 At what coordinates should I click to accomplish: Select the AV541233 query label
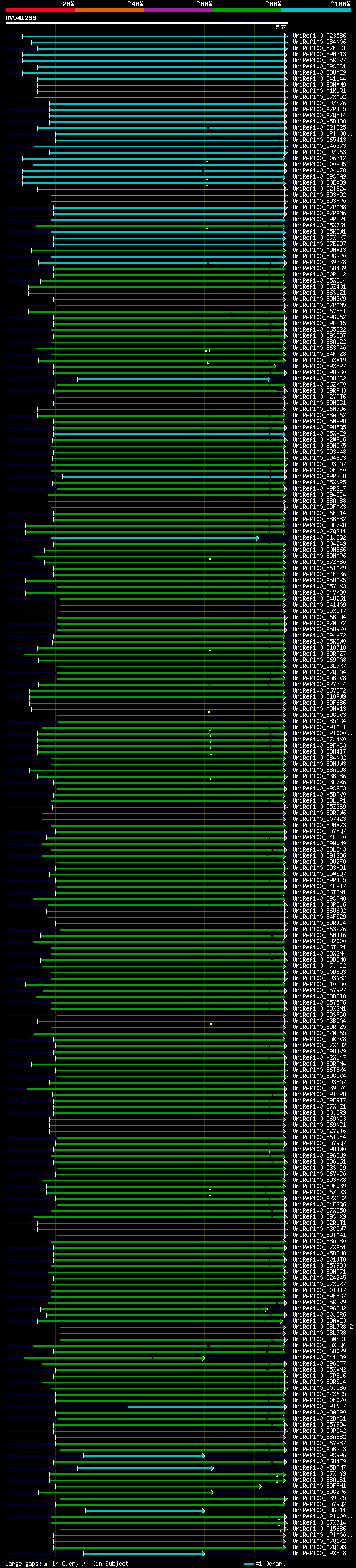pos(21,18)
